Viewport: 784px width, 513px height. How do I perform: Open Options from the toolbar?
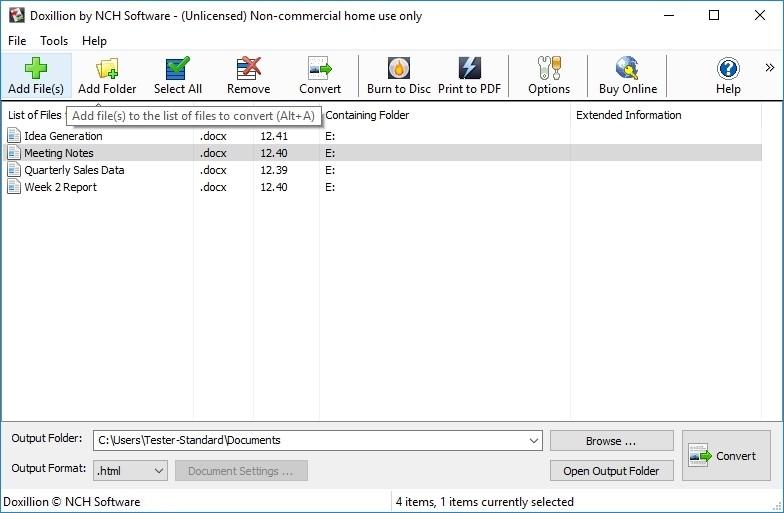point(549,76)
